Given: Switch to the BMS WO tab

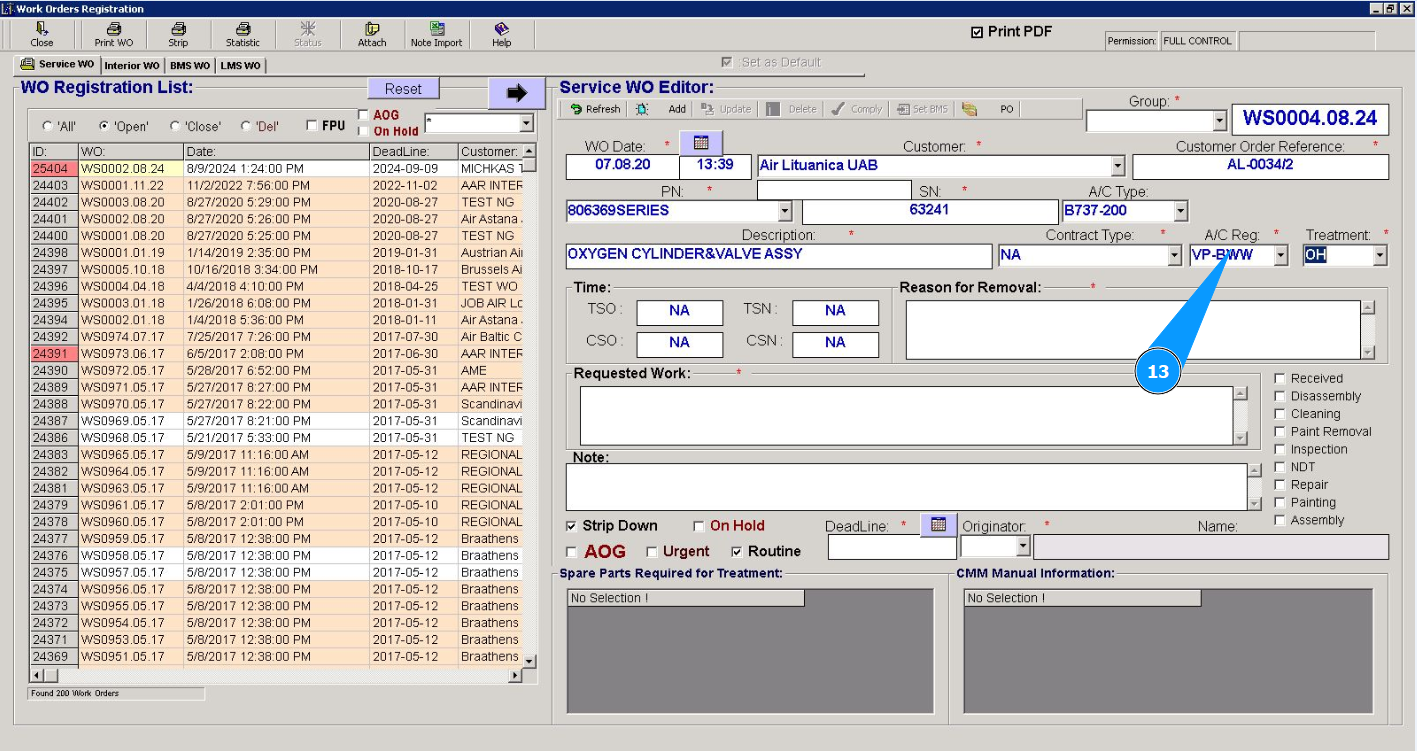Looking at the screenshot, I should [190, 66].
